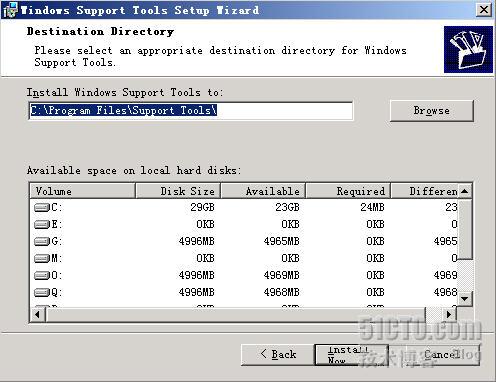Click the horizontal scroll right arrow
Viewport: 496px width, 382px height.
449,314
